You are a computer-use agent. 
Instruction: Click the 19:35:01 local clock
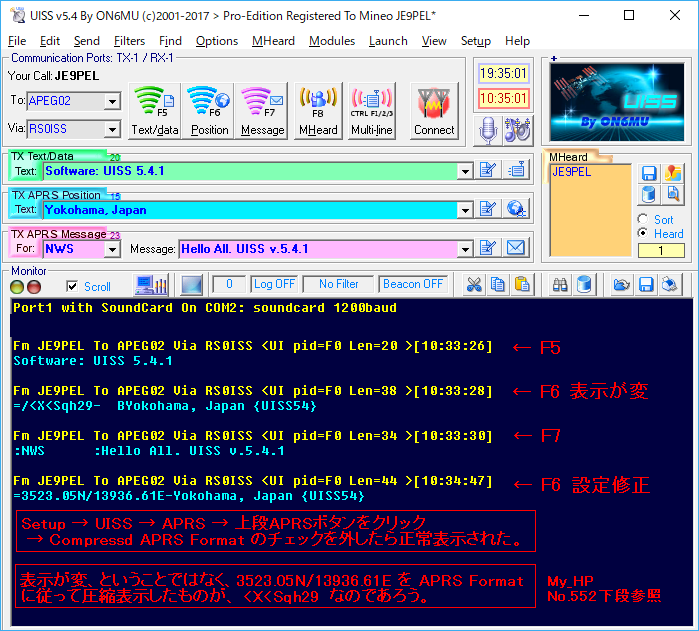coord(503,73)
